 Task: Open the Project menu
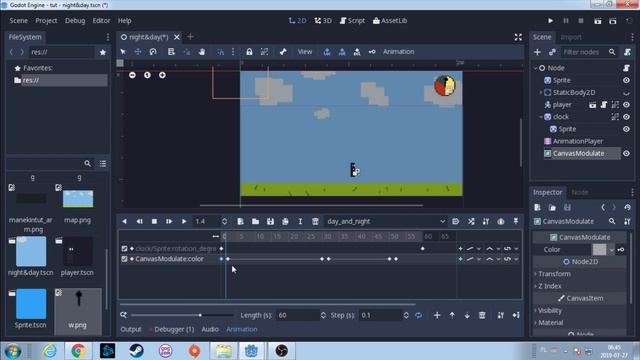(x=46, y=20)
